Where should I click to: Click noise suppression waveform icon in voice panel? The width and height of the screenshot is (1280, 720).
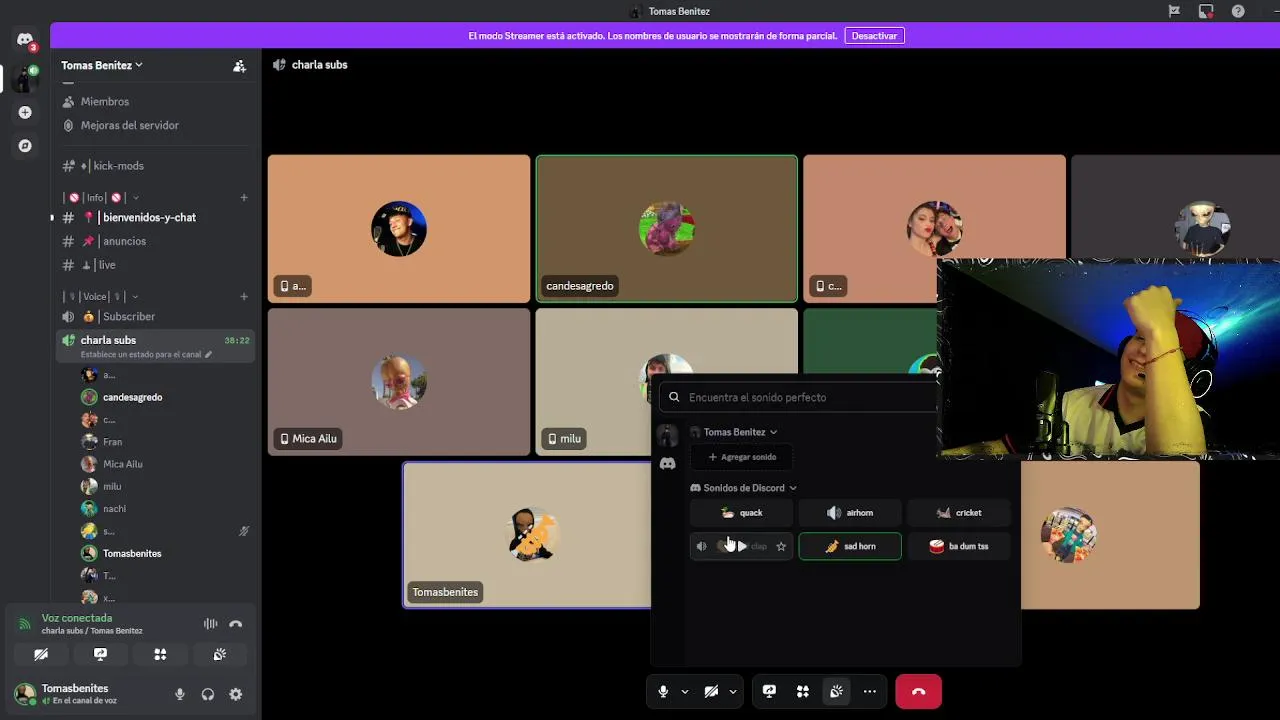coord(210,624)
